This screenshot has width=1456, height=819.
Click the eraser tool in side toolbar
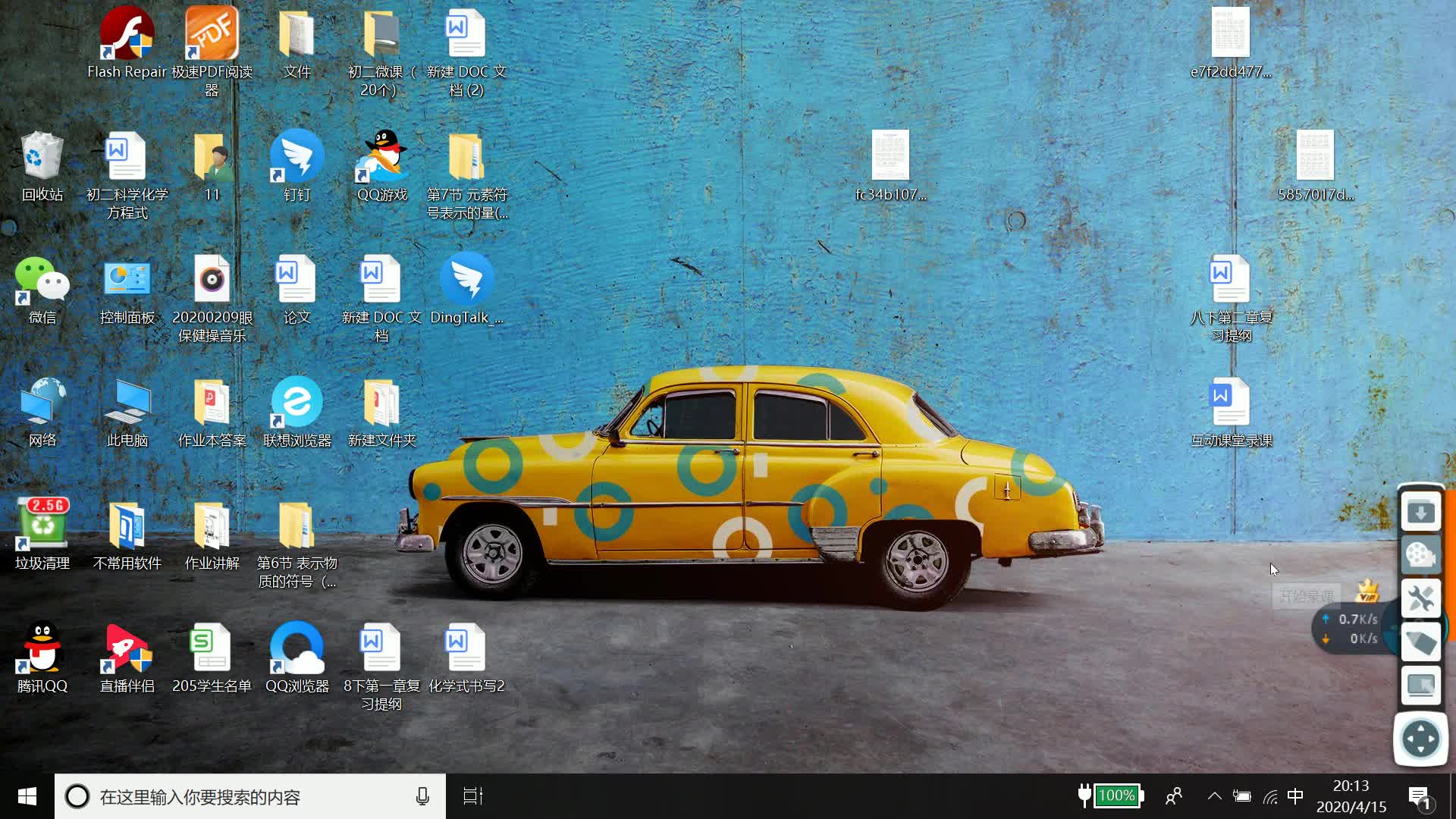tap(1421, 643)
